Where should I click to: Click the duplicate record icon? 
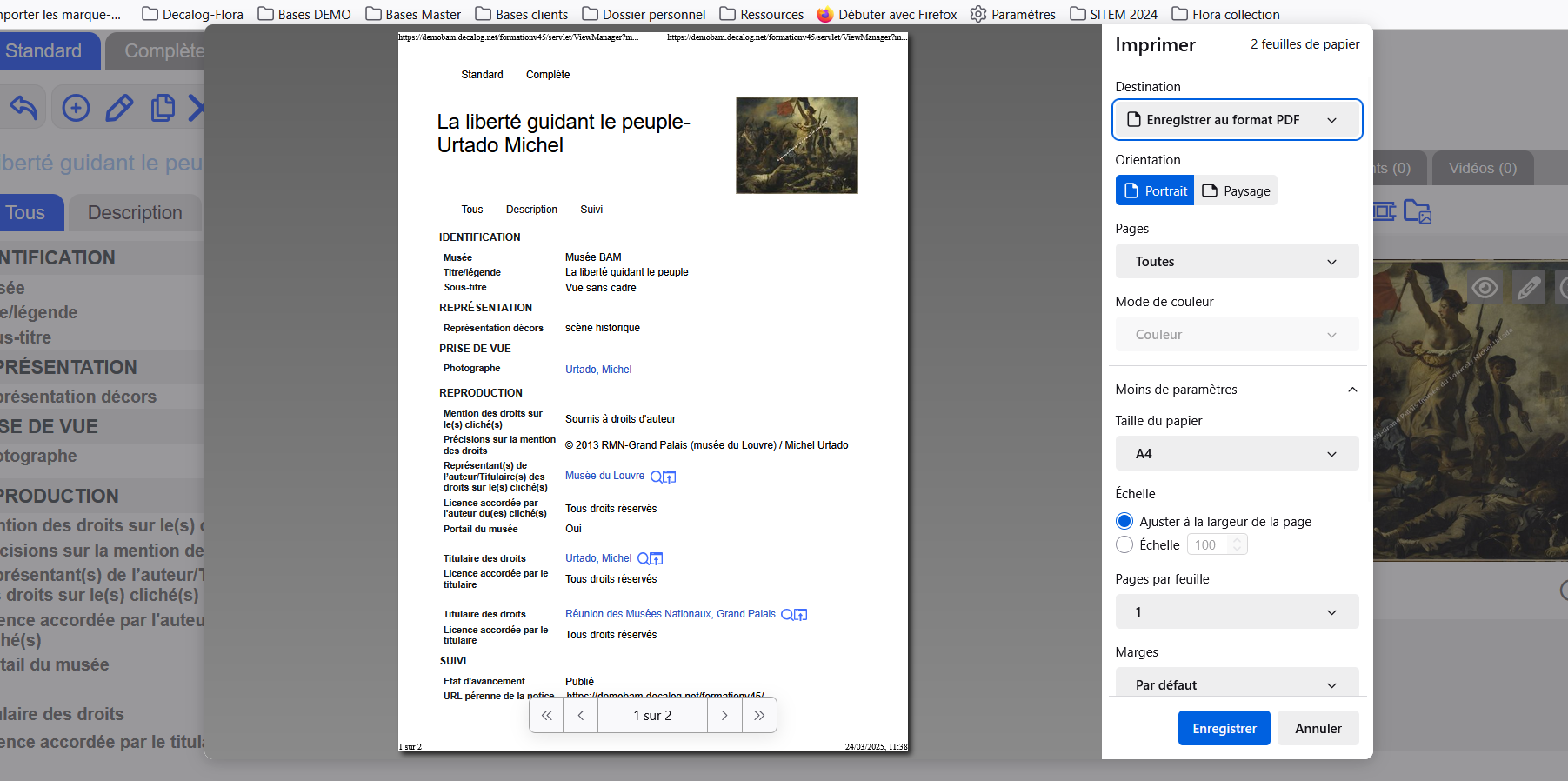click(x=163, y=108)
